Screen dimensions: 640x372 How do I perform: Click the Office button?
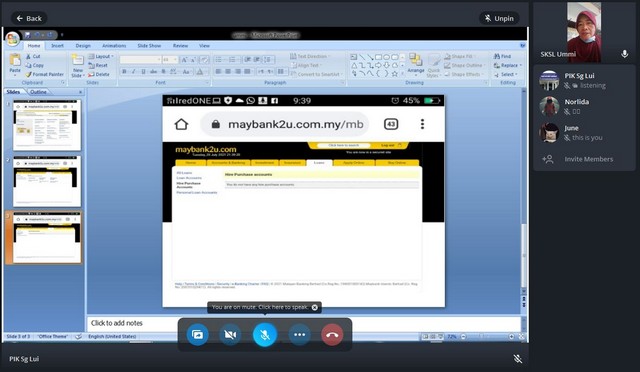[13, 39]
